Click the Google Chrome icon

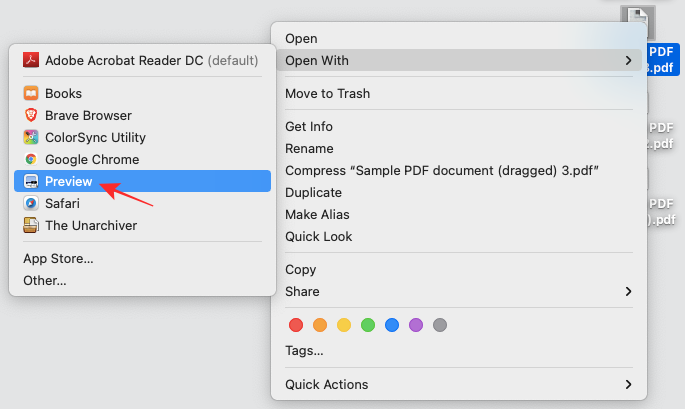31,159
